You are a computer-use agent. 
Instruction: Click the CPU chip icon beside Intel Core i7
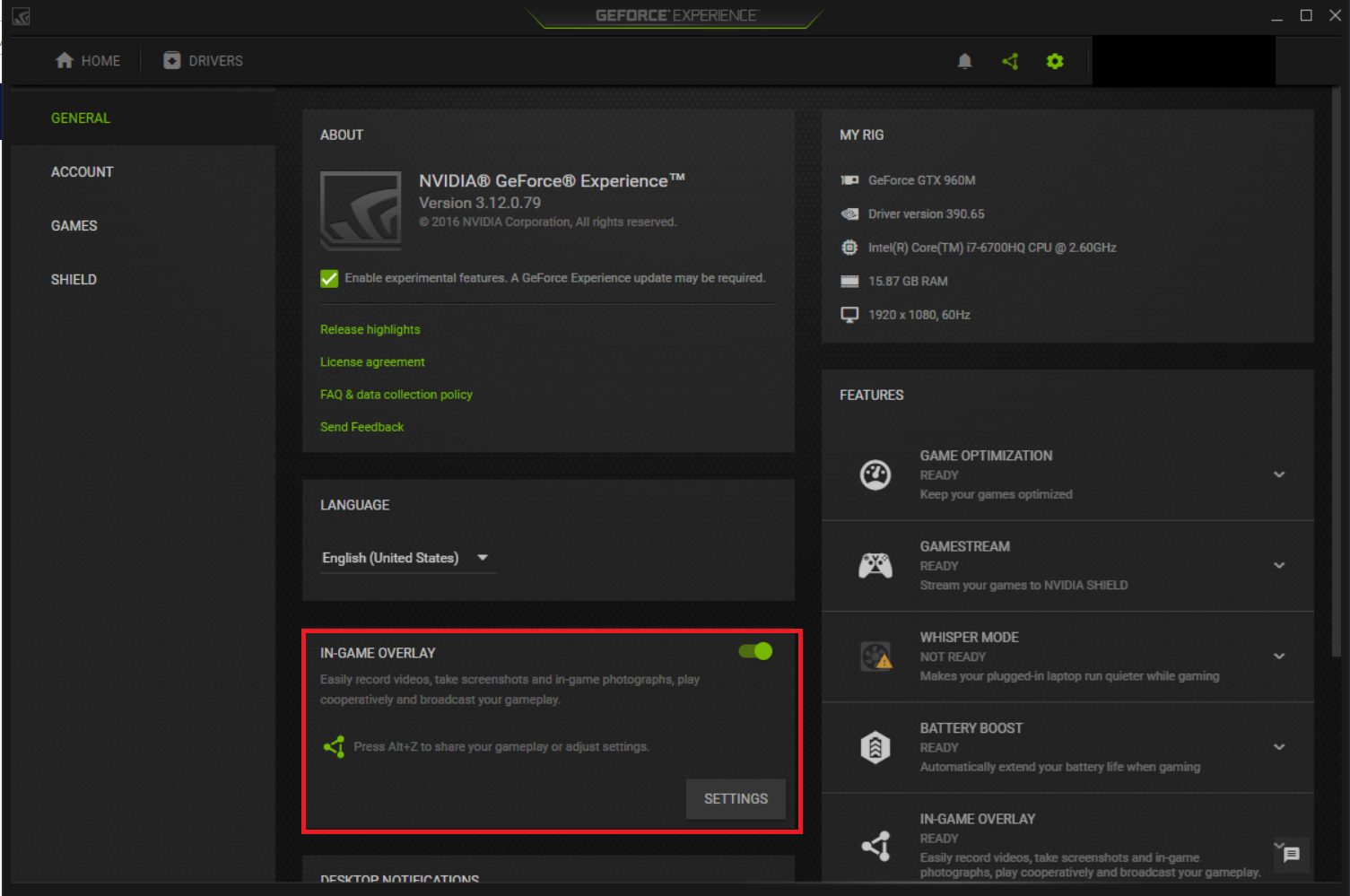[x=849, y=248]
